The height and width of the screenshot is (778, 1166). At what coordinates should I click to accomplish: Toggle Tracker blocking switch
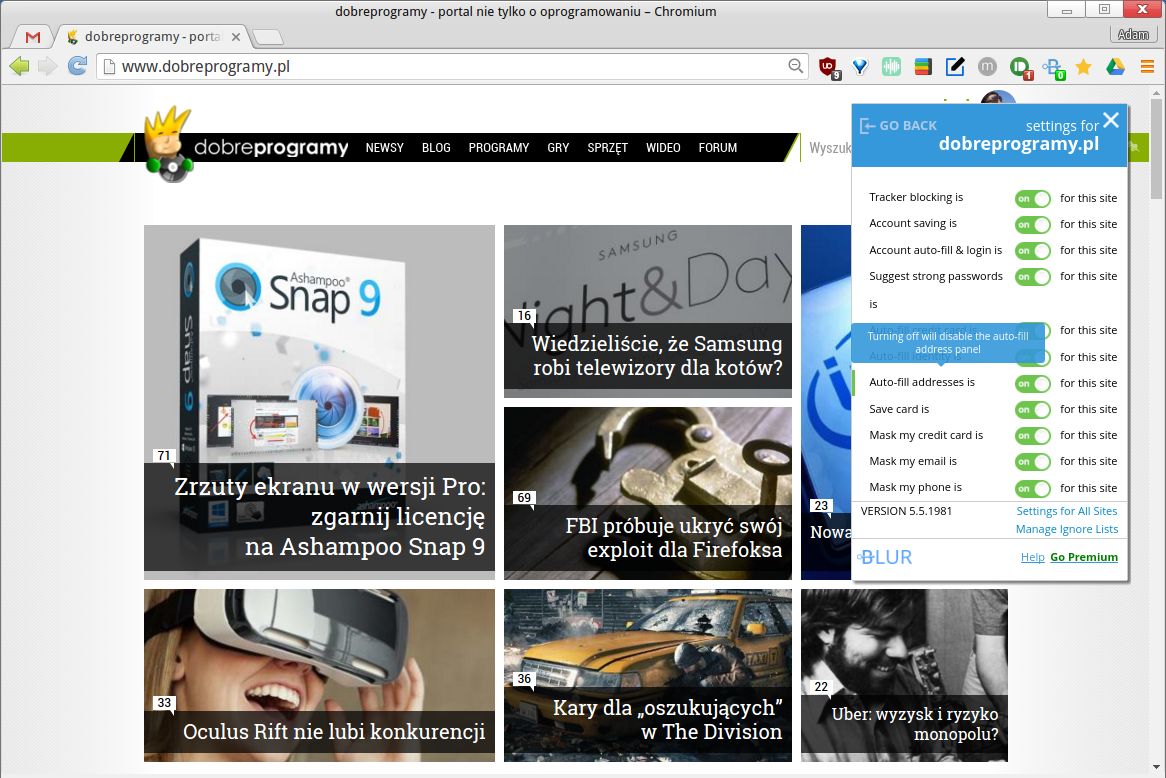[1033, 199]
